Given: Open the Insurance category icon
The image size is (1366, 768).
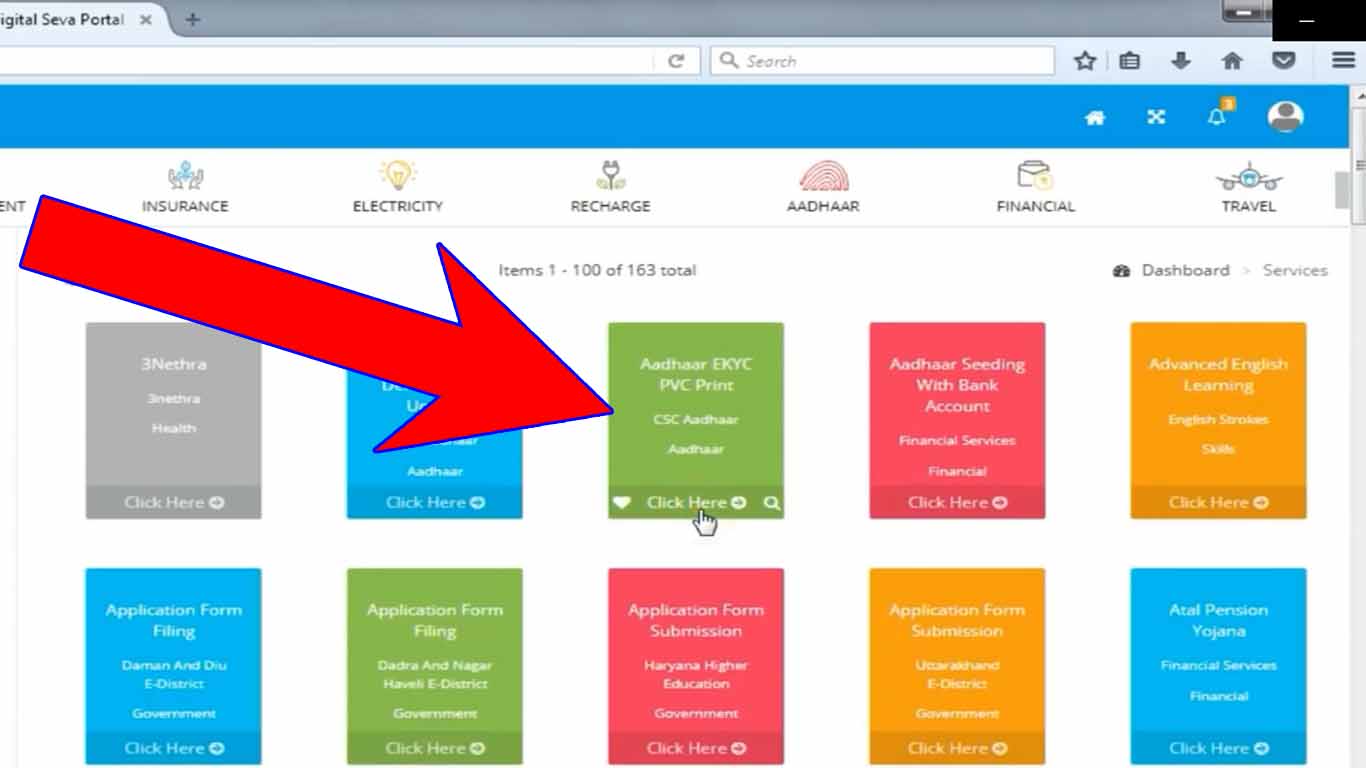Looking at the screenshot, I should coord(185,176).
